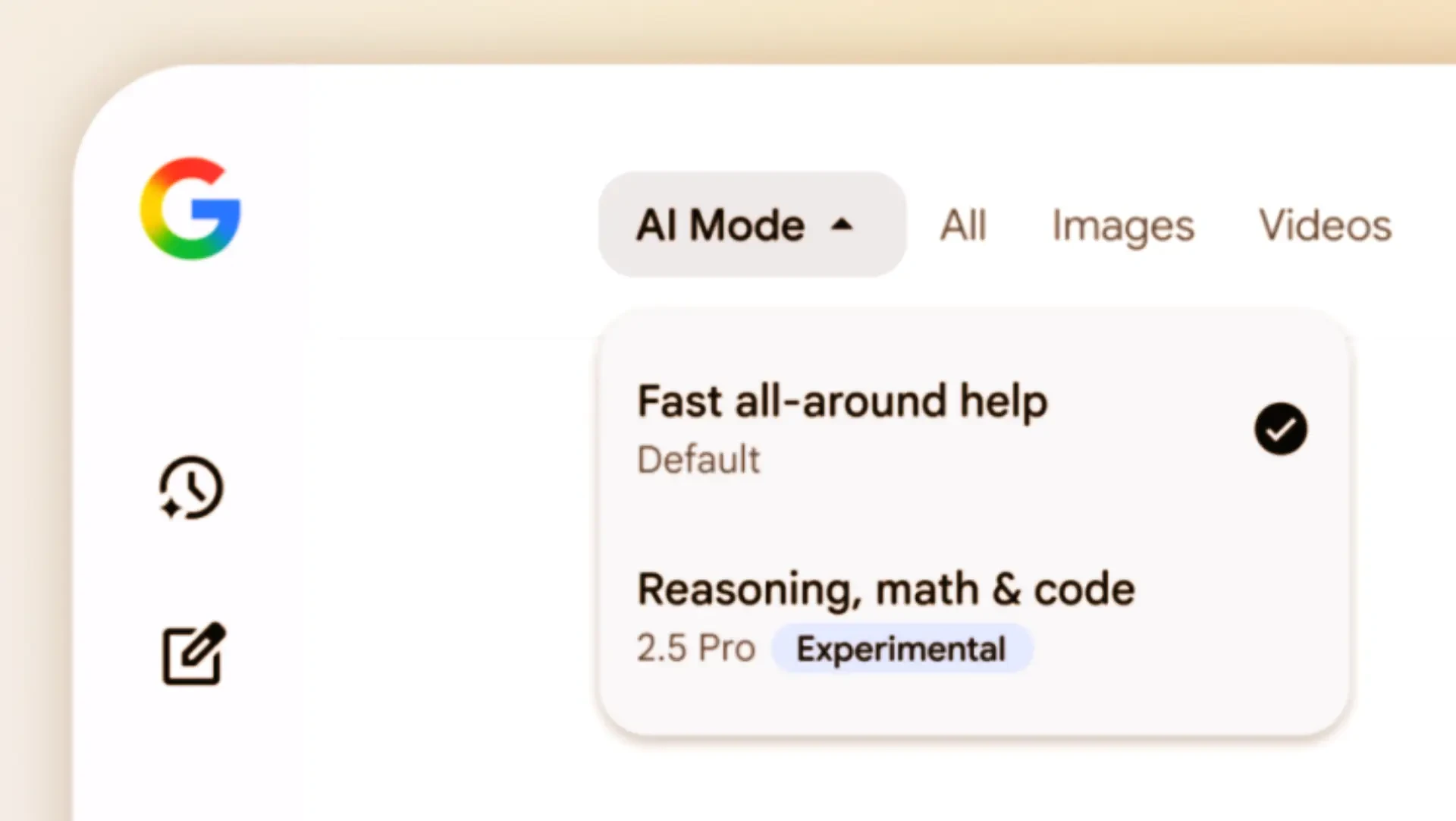Open AI Mode history clock icon
The width and height of the screenshot is (1456, 821).
[x=191, y=488]
